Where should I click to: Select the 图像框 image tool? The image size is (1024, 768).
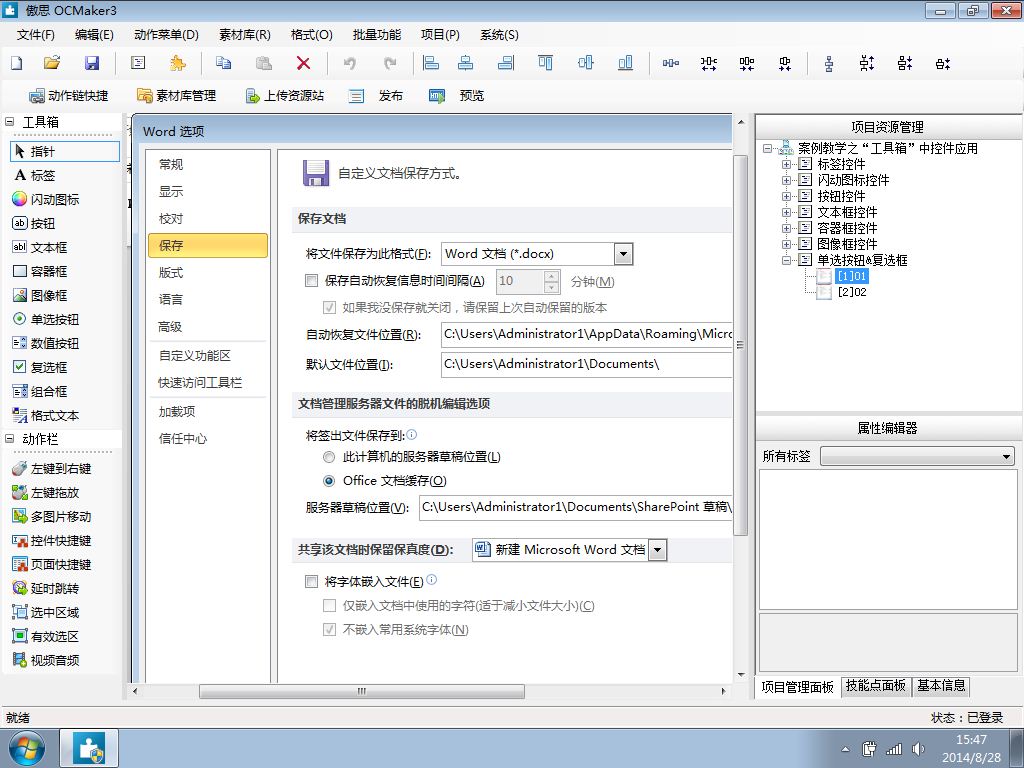pos(40,295)
